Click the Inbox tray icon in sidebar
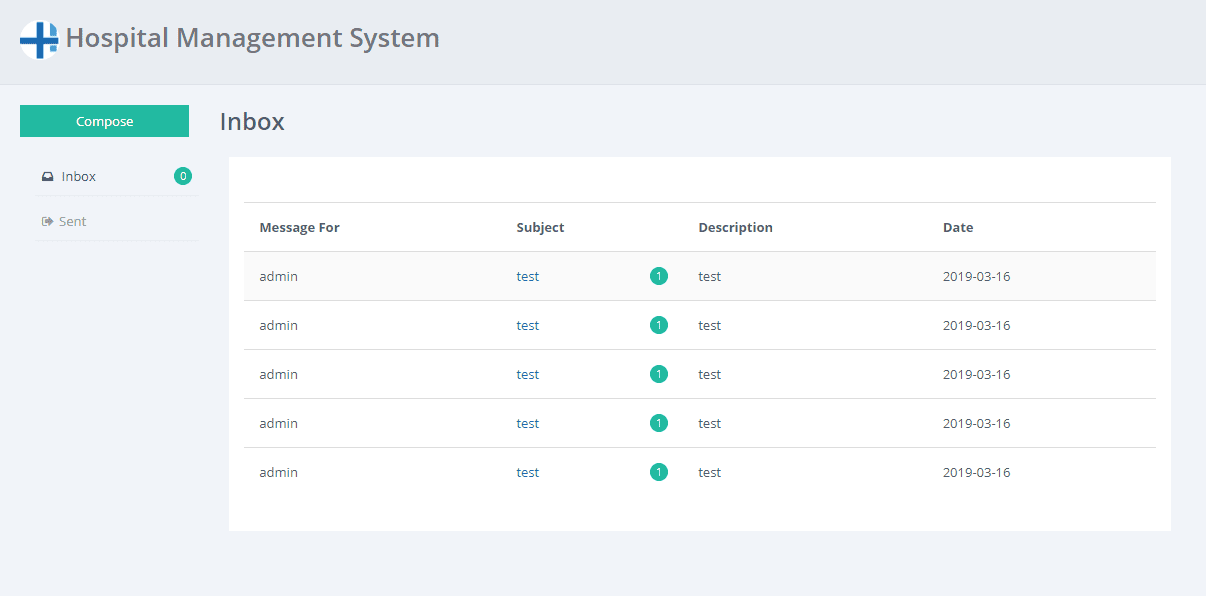1206x596 pixels. pos(47,177)
